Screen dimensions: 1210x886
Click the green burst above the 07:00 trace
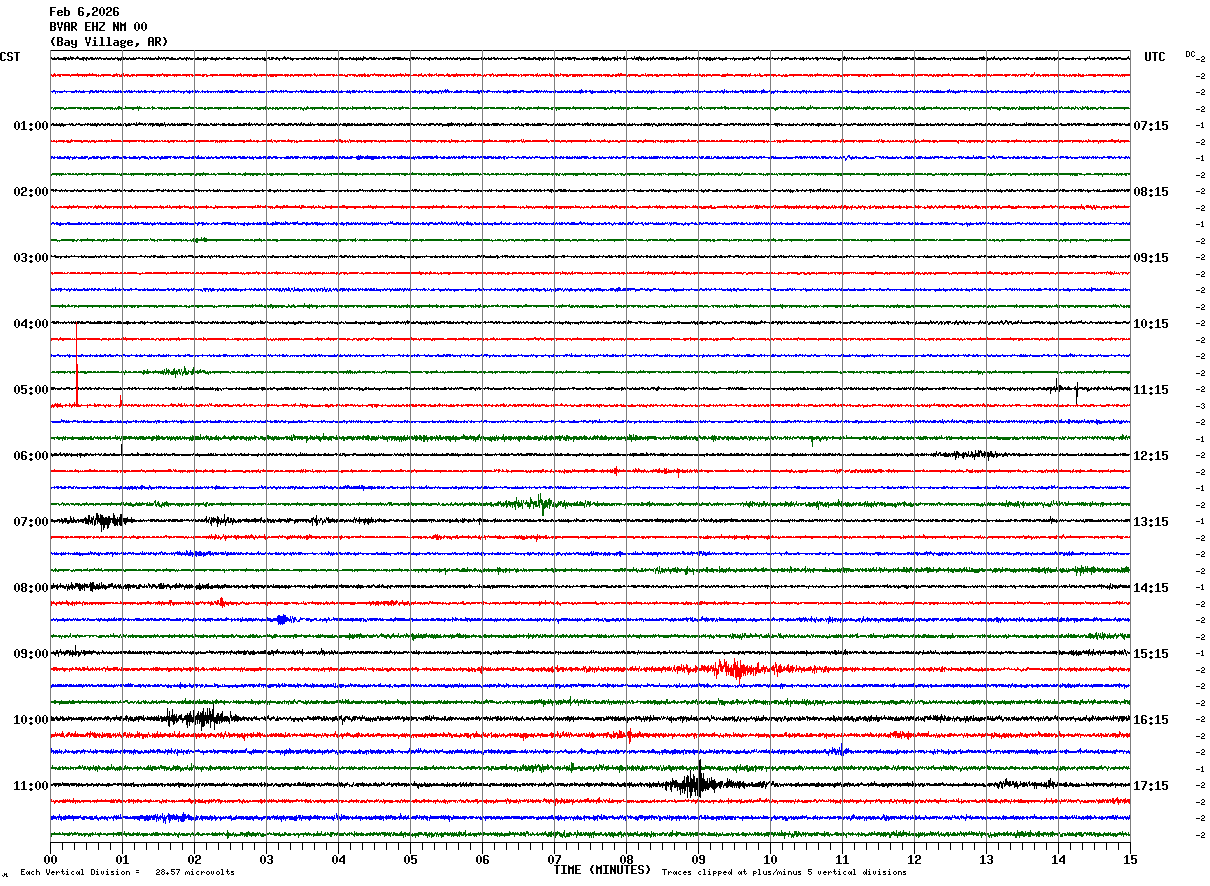point(540,503)
